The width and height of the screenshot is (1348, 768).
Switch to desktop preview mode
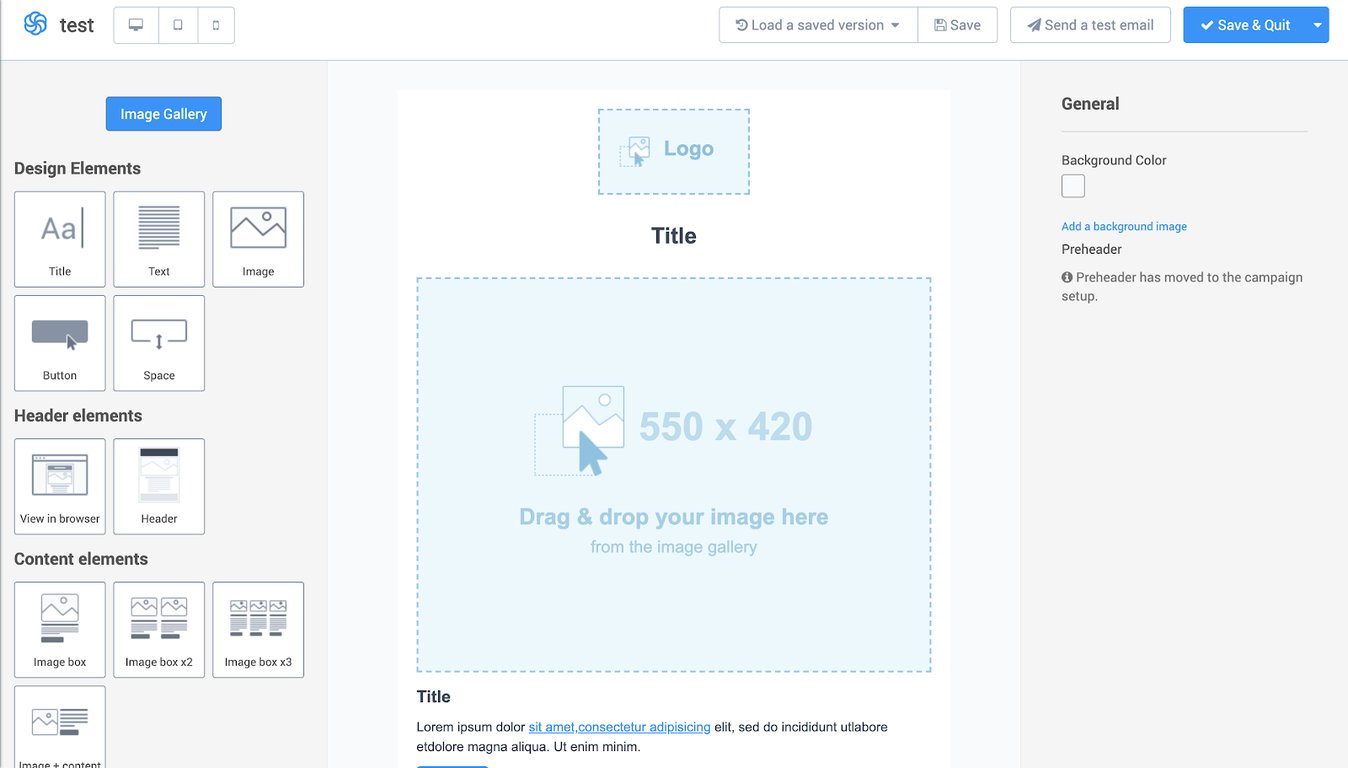[136, 25]
